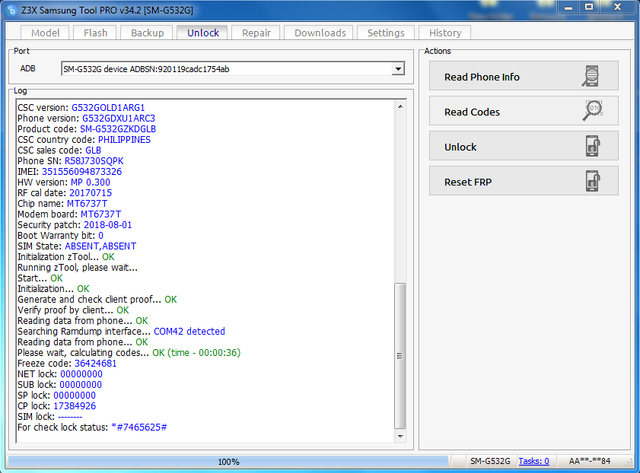
Task: Click the magnifier icon on Read Codes
Action: [x=592, y=110]
